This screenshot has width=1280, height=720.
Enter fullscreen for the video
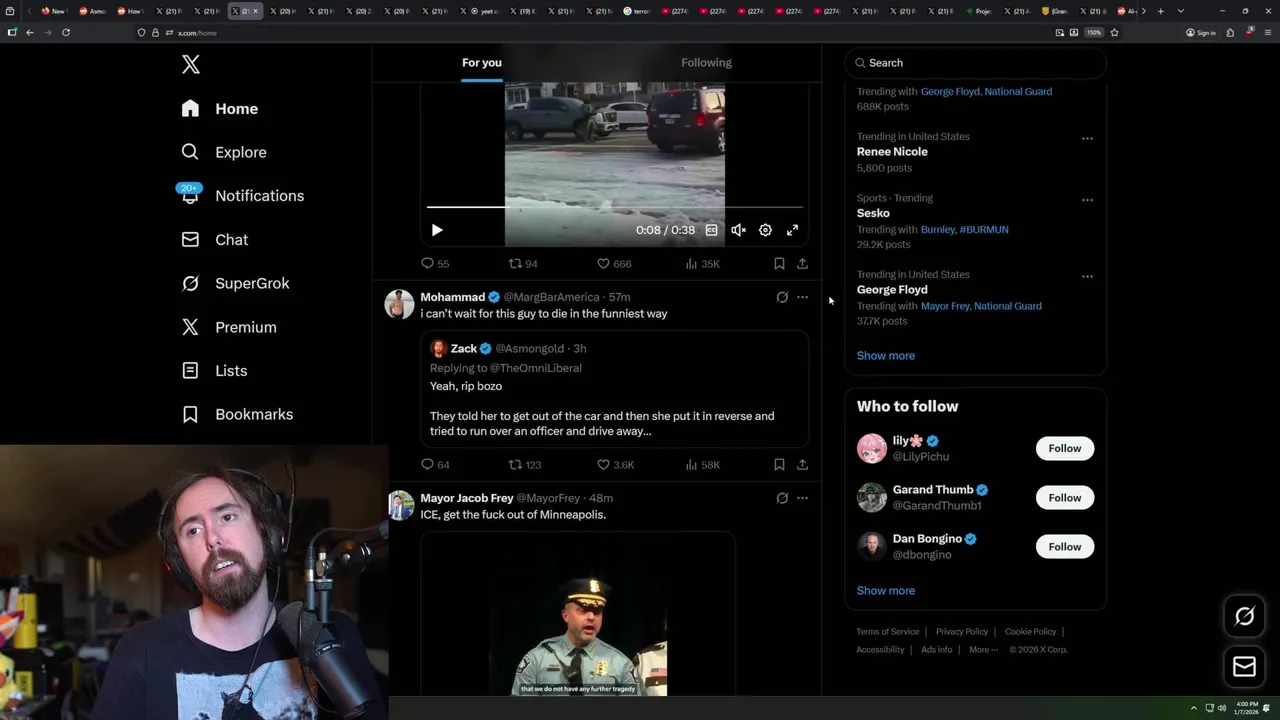tap(792, 230)
